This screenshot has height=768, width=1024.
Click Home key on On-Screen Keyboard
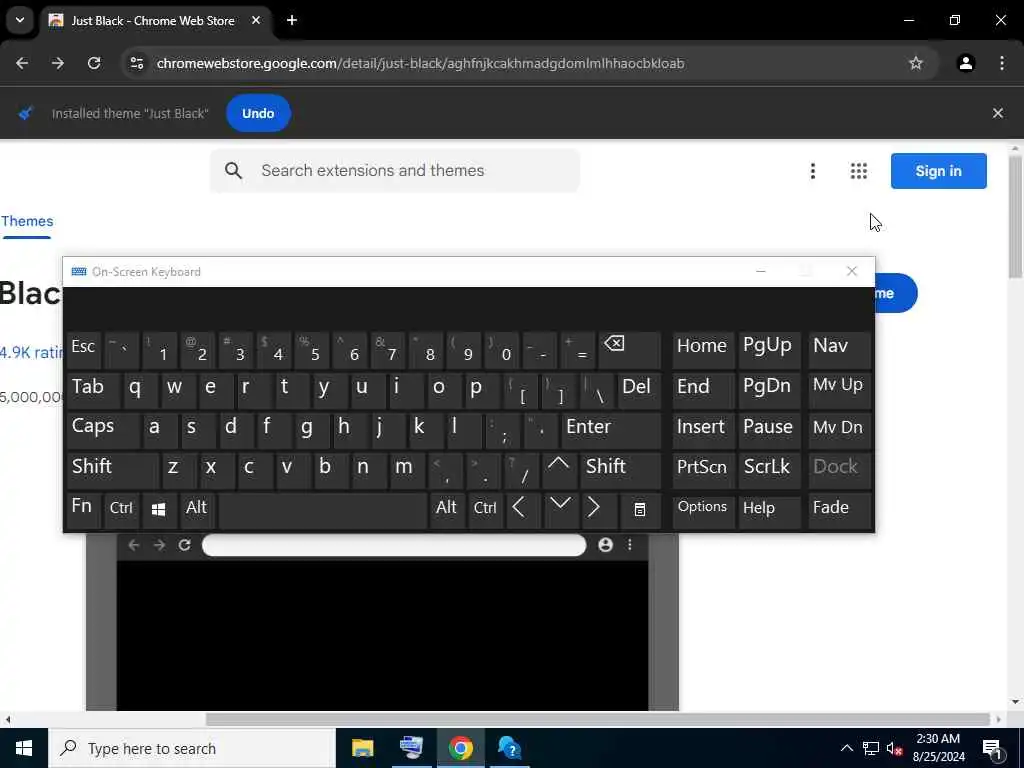coord(703,350)
